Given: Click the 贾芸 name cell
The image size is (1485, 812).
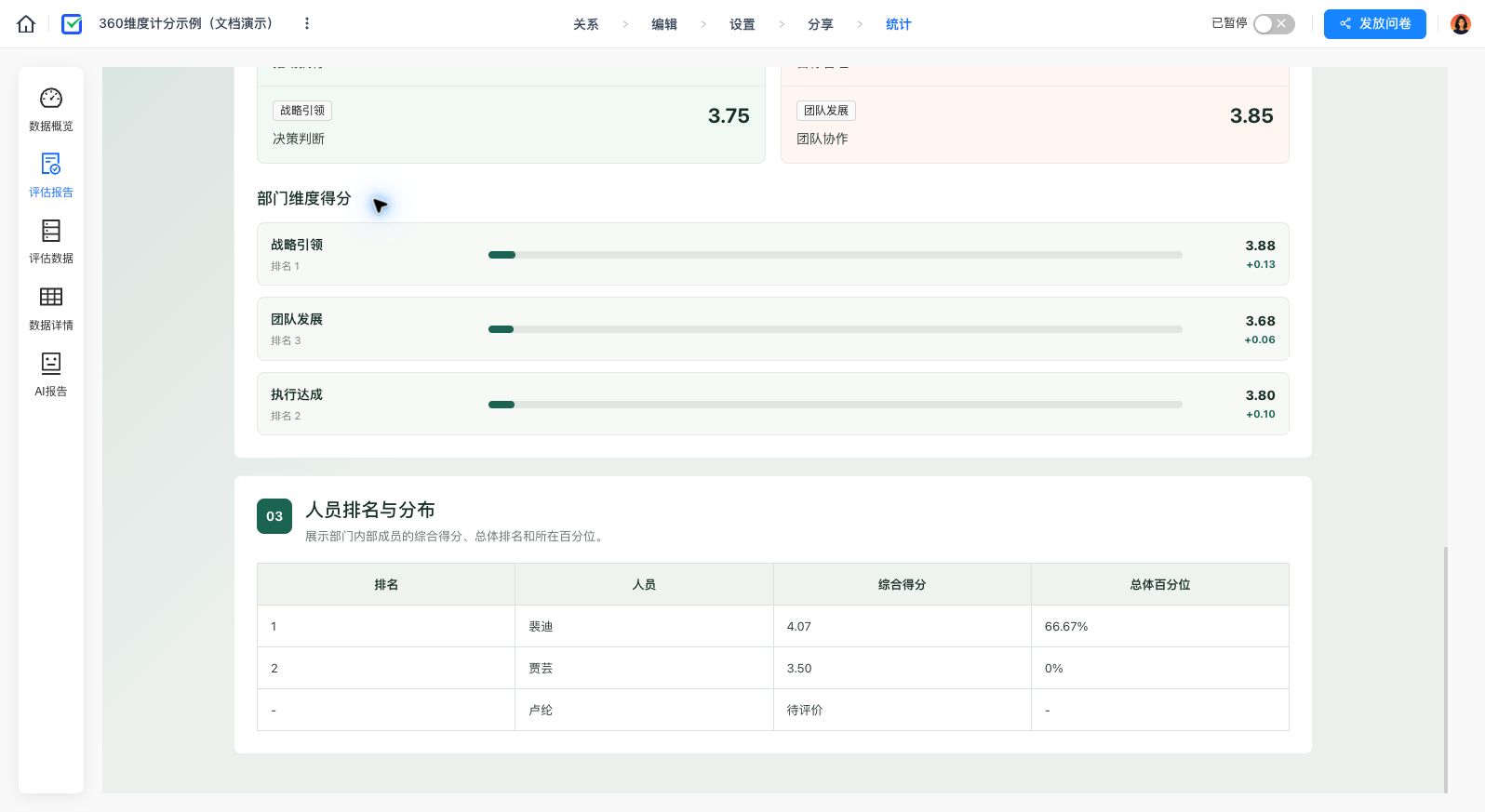Looking at the screenshot, I should (x=644, y=668).
